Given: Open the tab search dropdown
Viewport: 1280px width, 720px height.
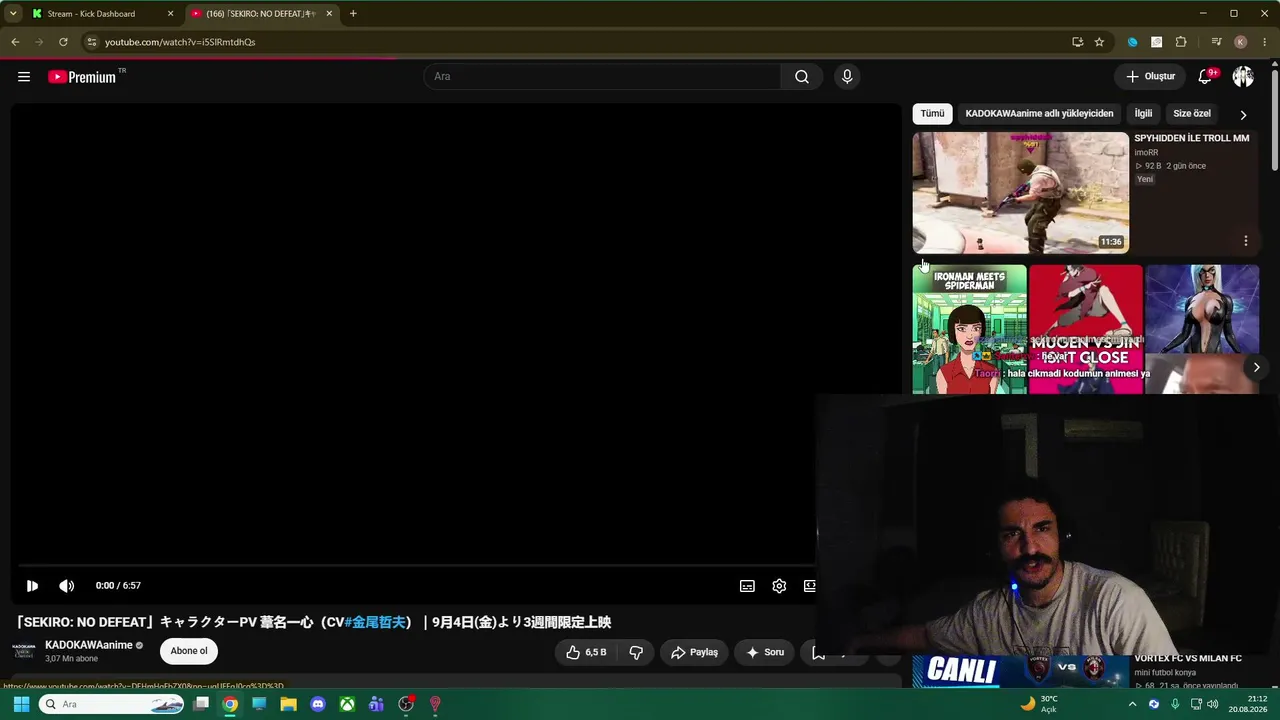Looking at the screenshot, I should (x=12, y=14).
